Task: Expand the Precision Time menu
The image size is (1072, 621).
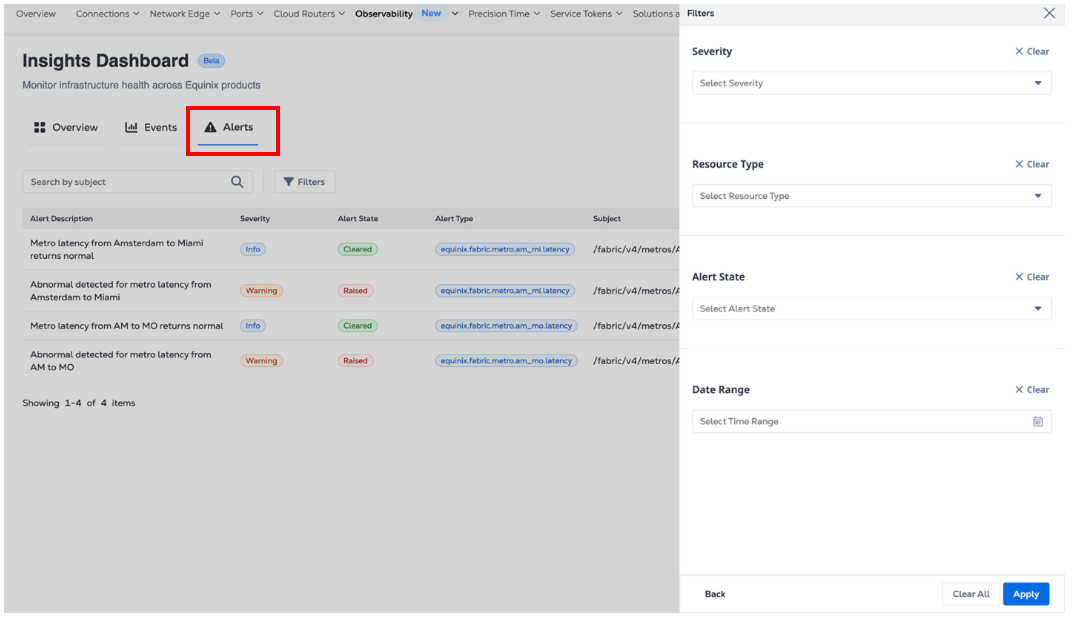Action: [504, 14]
